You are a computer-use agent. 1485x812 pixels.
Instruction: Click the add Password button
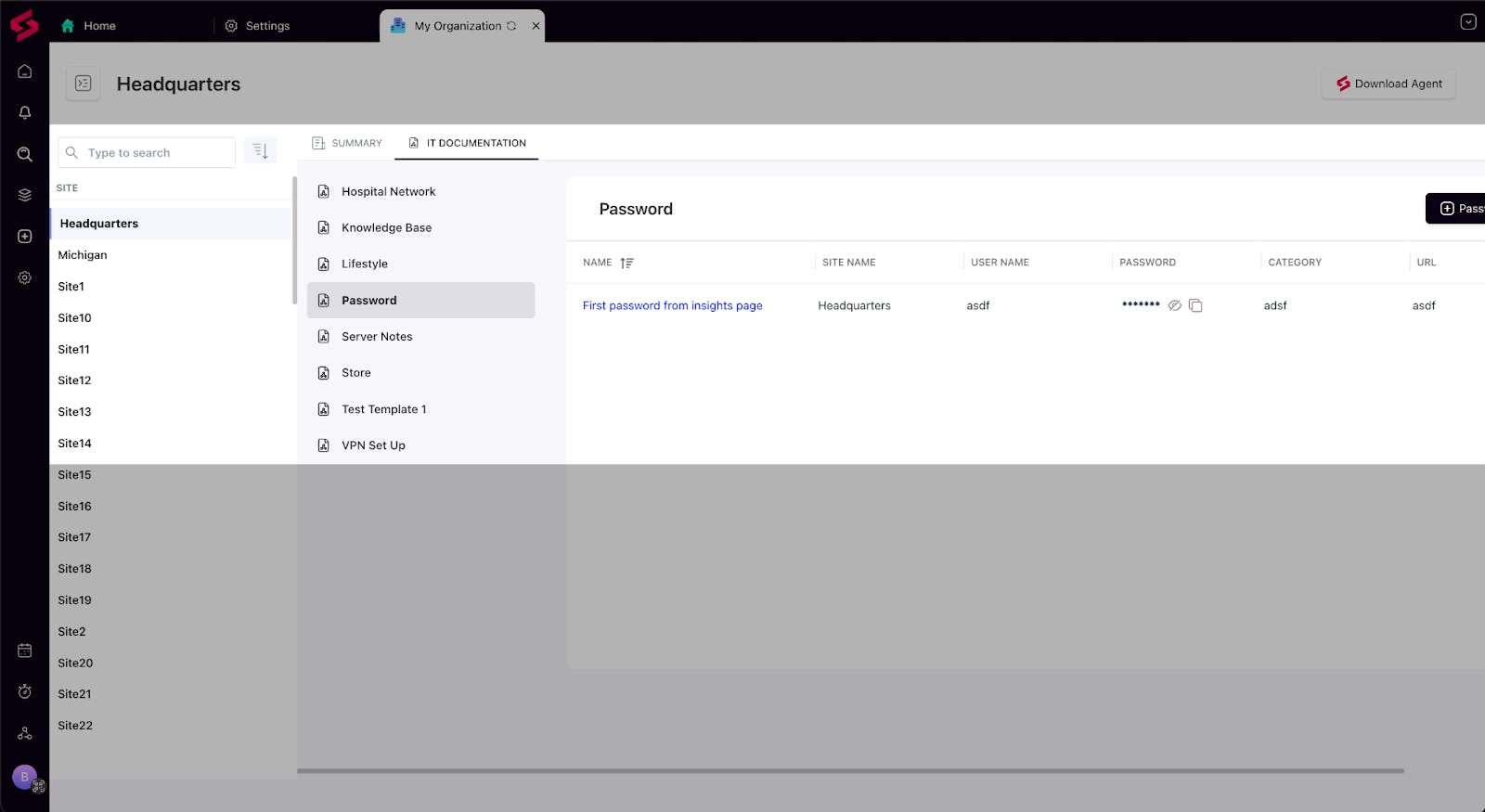1455,209
